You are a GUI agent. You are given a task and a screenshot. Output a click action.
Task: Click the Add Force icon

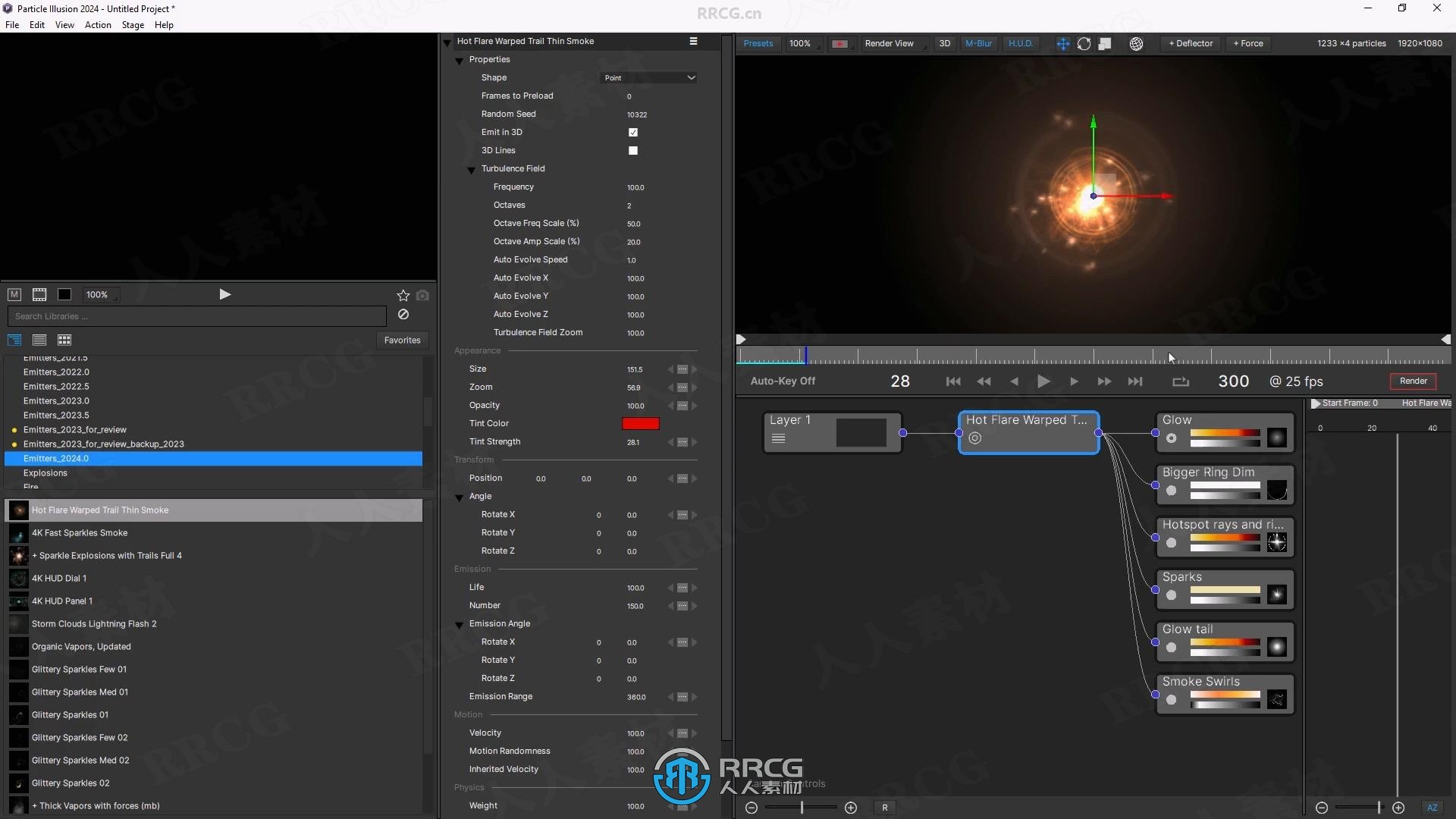(1251, 43)
